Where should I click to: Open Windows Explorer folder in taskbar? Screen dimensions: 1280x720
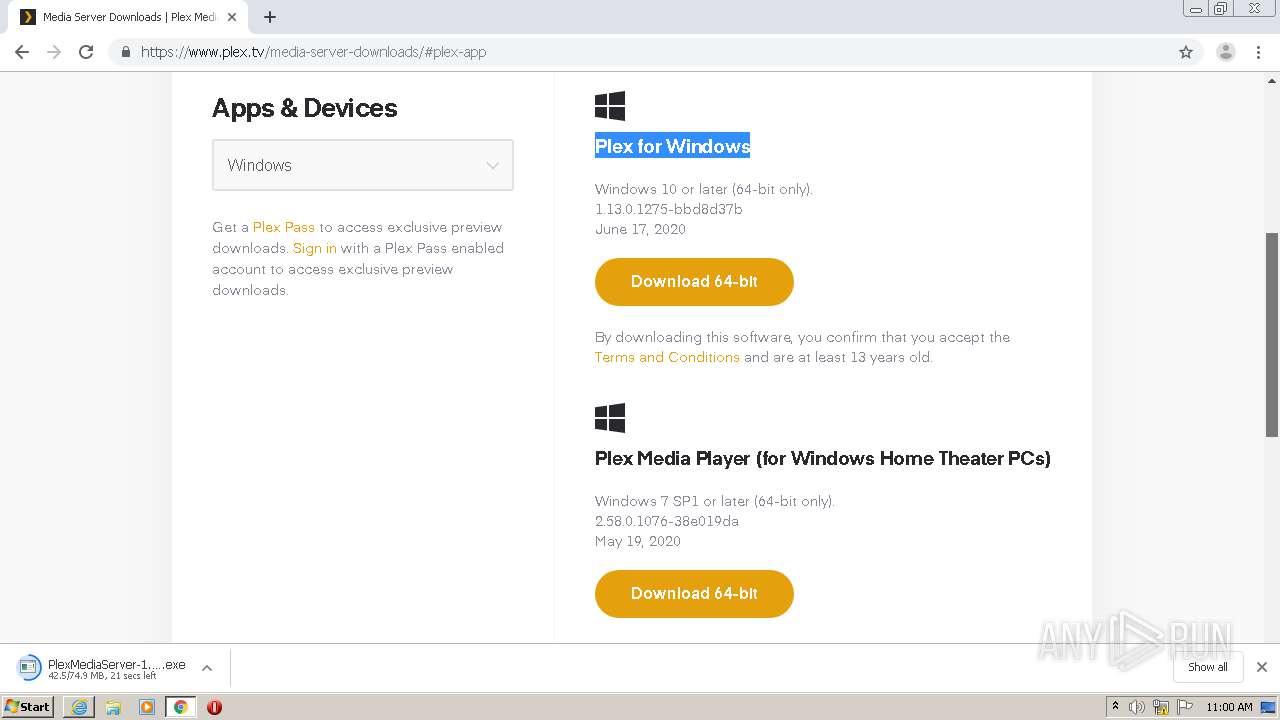tap(113, 707)
